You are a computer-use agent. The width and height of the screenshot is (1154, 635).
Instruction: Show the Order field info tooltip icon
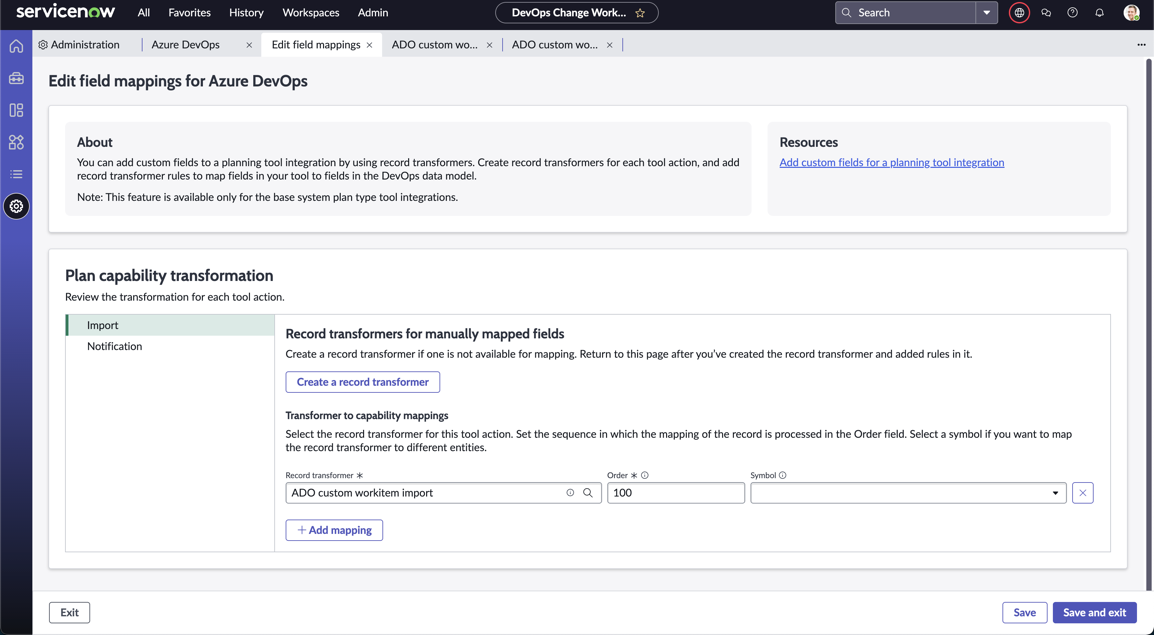pos(645,475)
